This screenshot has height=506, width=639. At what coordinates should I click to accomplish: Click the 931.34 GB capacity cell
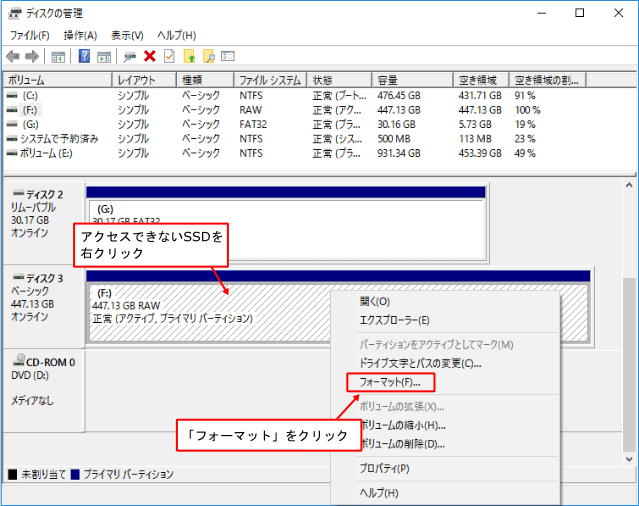pyautogui.click(x=399, y=153)
